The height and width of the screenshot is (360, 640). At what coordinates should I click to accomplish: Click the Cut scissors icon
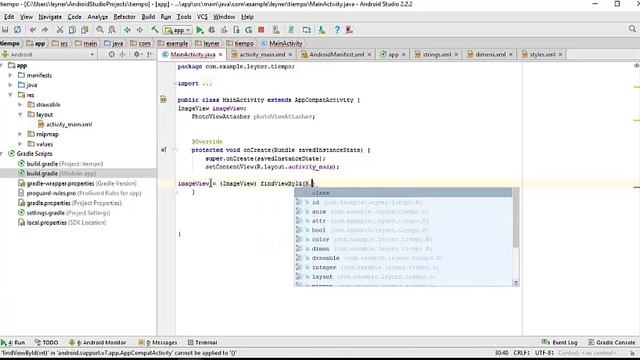click(60, 30)
